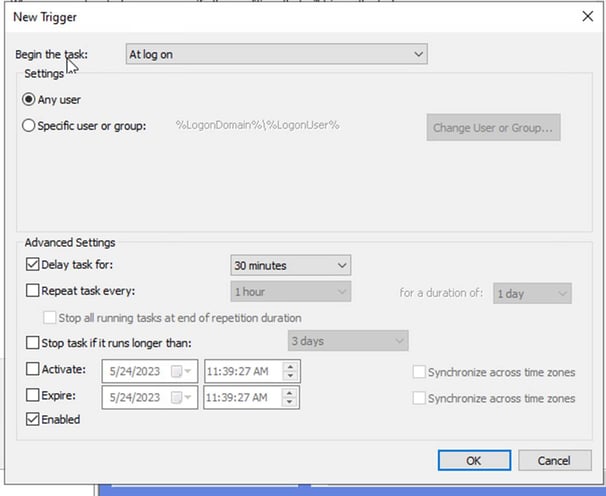The width and height of the screenshot is (606, 496).
Task: Select the Any user radio button
Action: (29, 99)
